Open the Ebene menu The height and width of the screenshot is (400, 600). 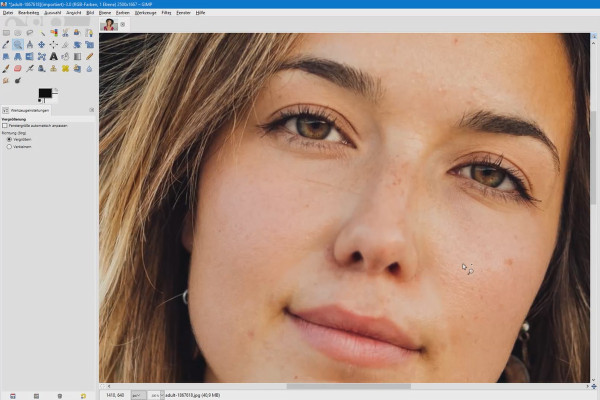[105, 13]
